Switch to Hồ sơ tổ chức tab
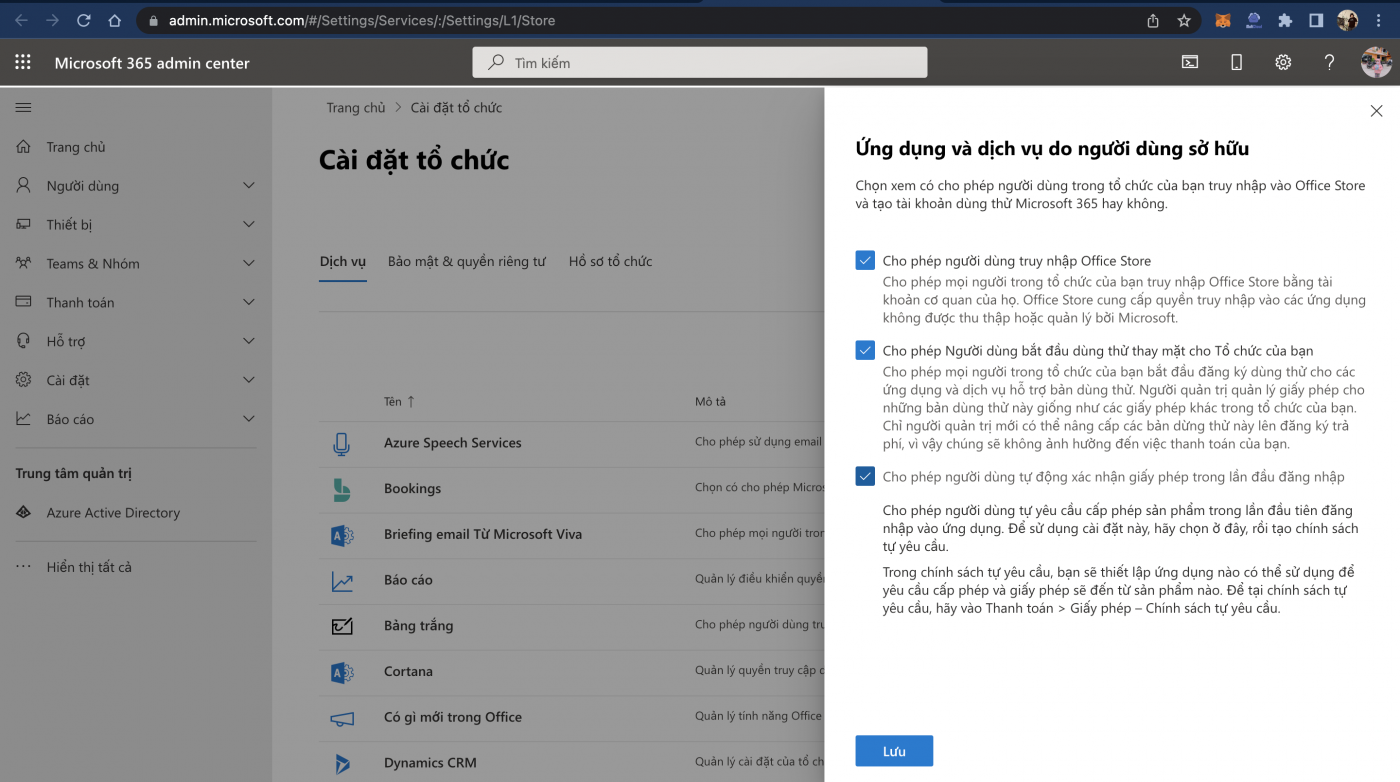 click(610, 261)
